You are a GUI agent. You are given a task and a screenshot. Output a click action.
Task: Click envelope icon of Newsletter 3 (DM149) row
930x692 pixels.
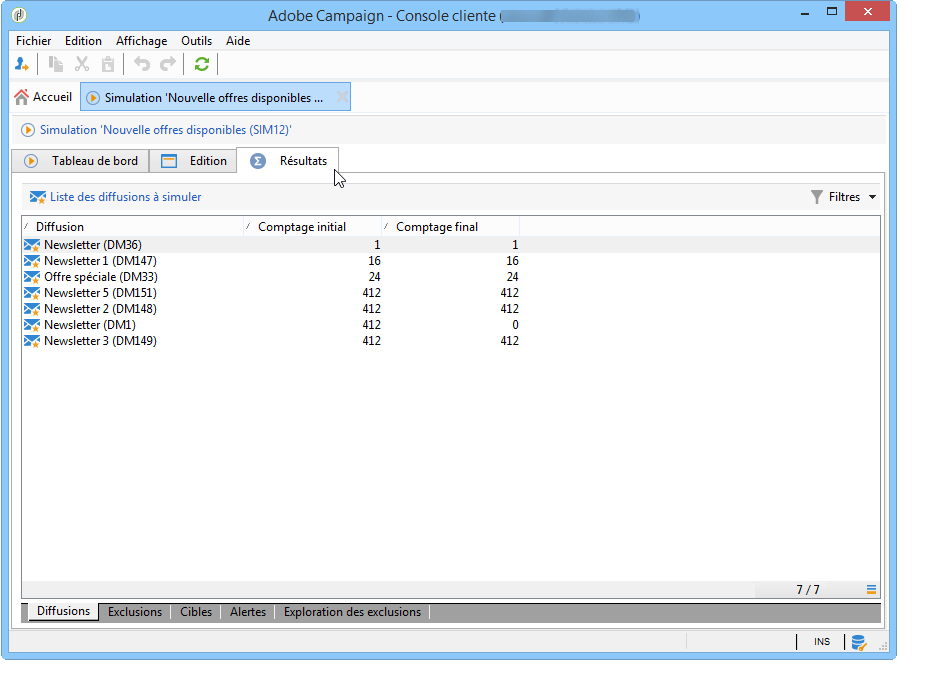(x=32, y=341)
